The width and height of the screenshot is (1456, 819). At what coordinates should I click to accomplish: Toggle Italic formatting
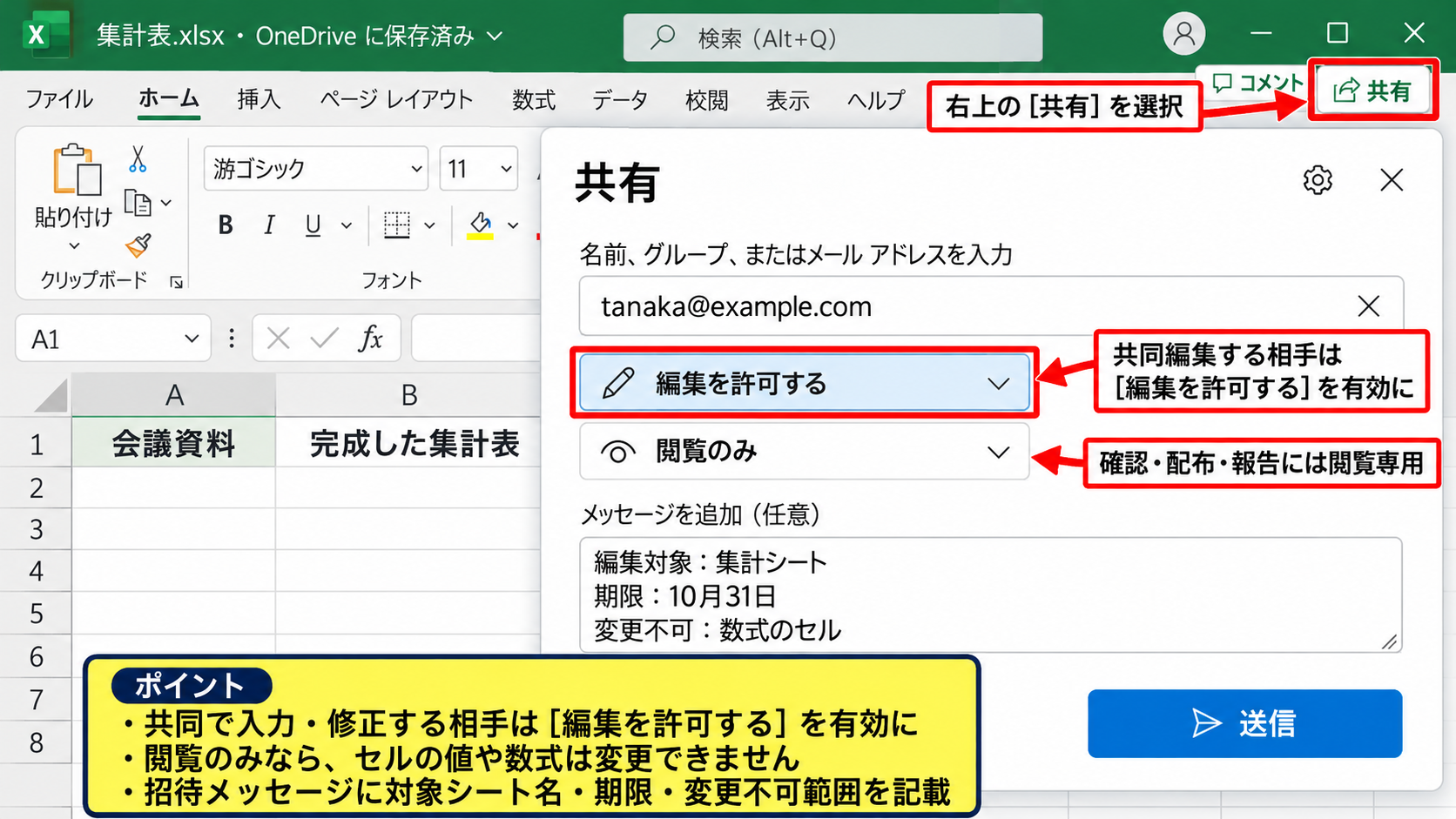point(269,225)
